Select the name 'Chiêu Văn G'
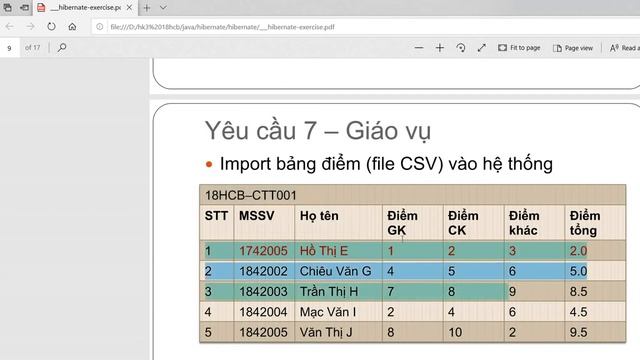The width and height of the screenshot is (640, 360). click(336, 271)
